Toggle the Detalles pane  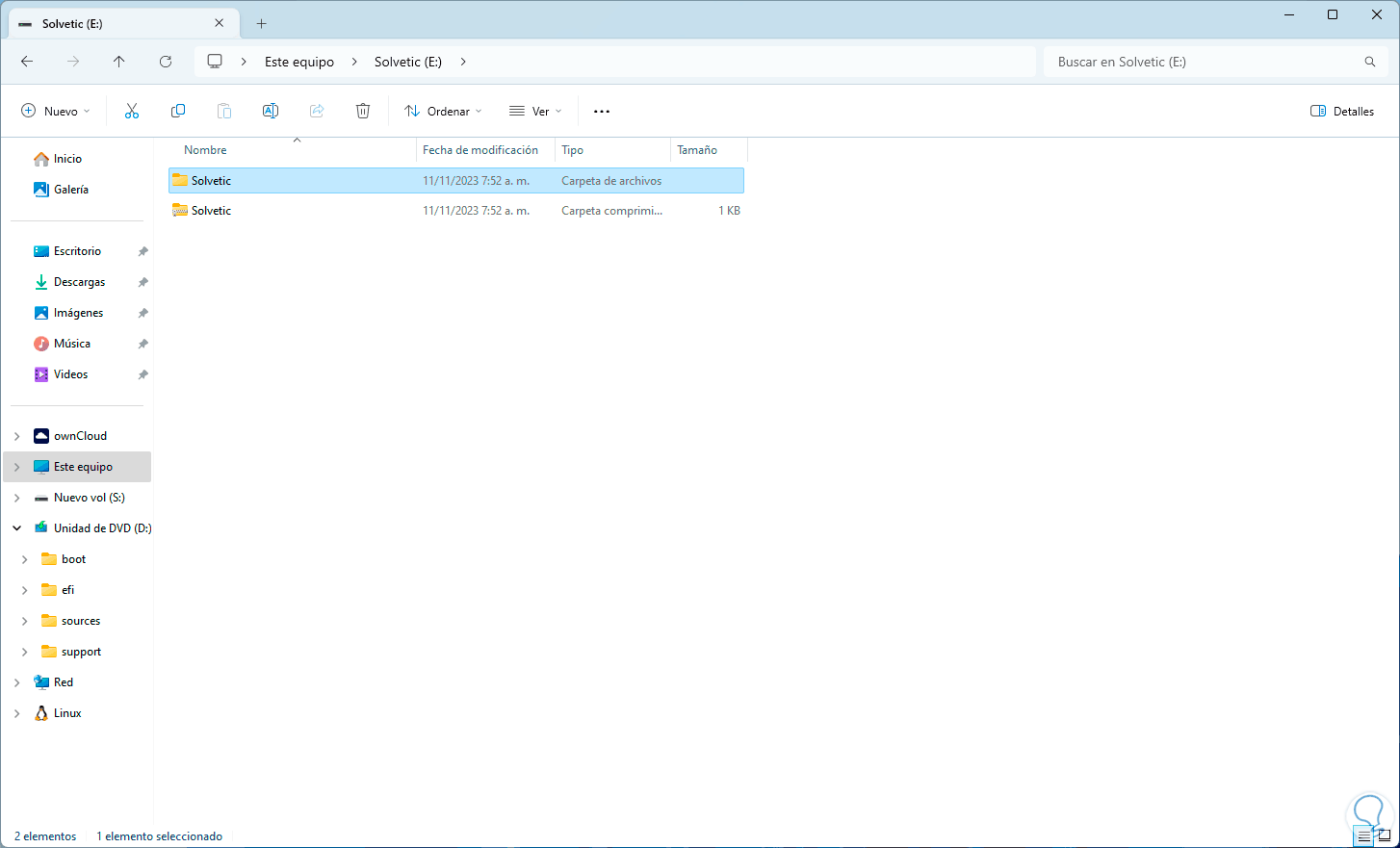(1342, 112)
